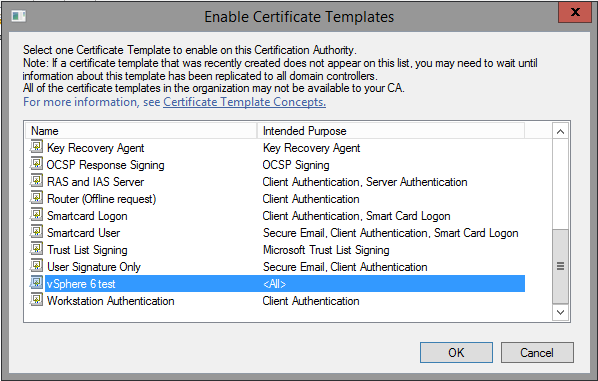Click Workstation Authentication's Client Authentication purpose

click(311, 301)
